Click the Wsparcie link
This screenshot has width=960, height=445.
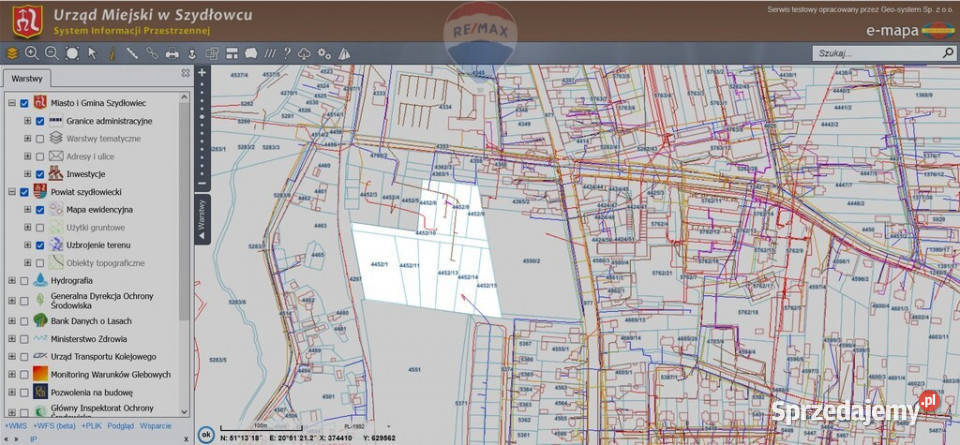[154, 426]
